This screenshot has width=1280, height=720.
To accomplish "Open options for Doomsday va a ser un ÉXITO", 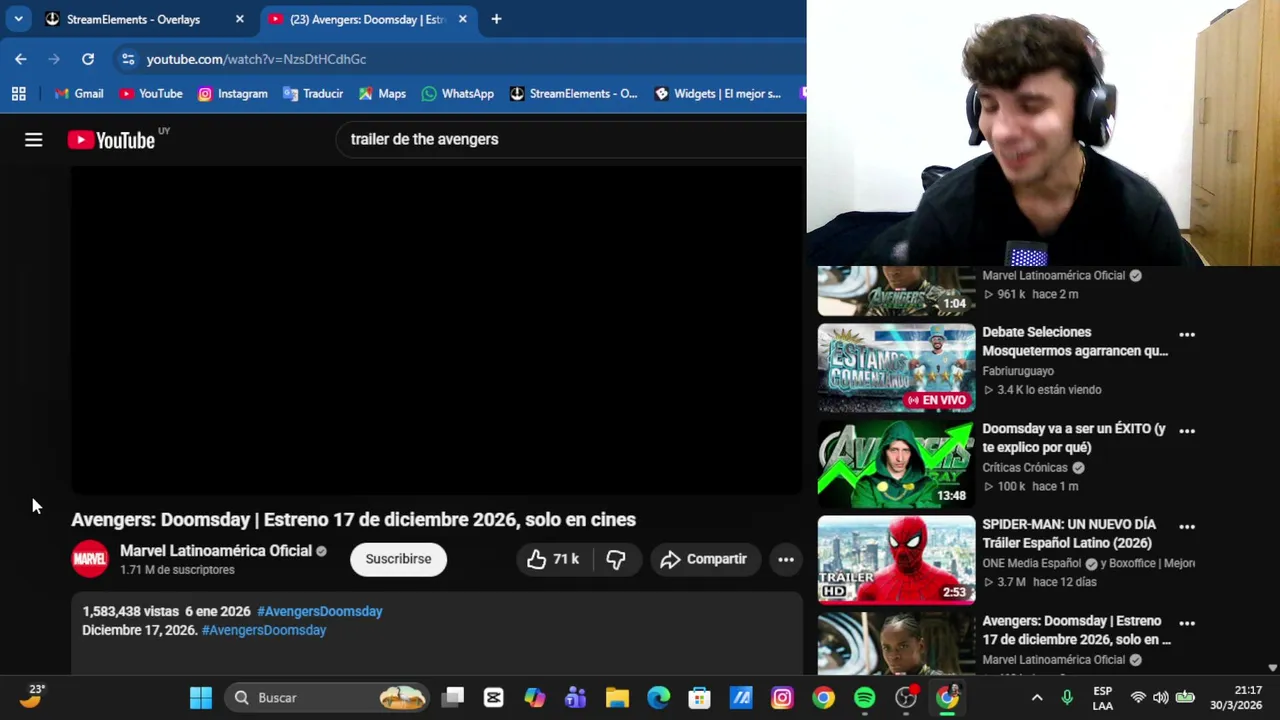I will click(1187, 430).
